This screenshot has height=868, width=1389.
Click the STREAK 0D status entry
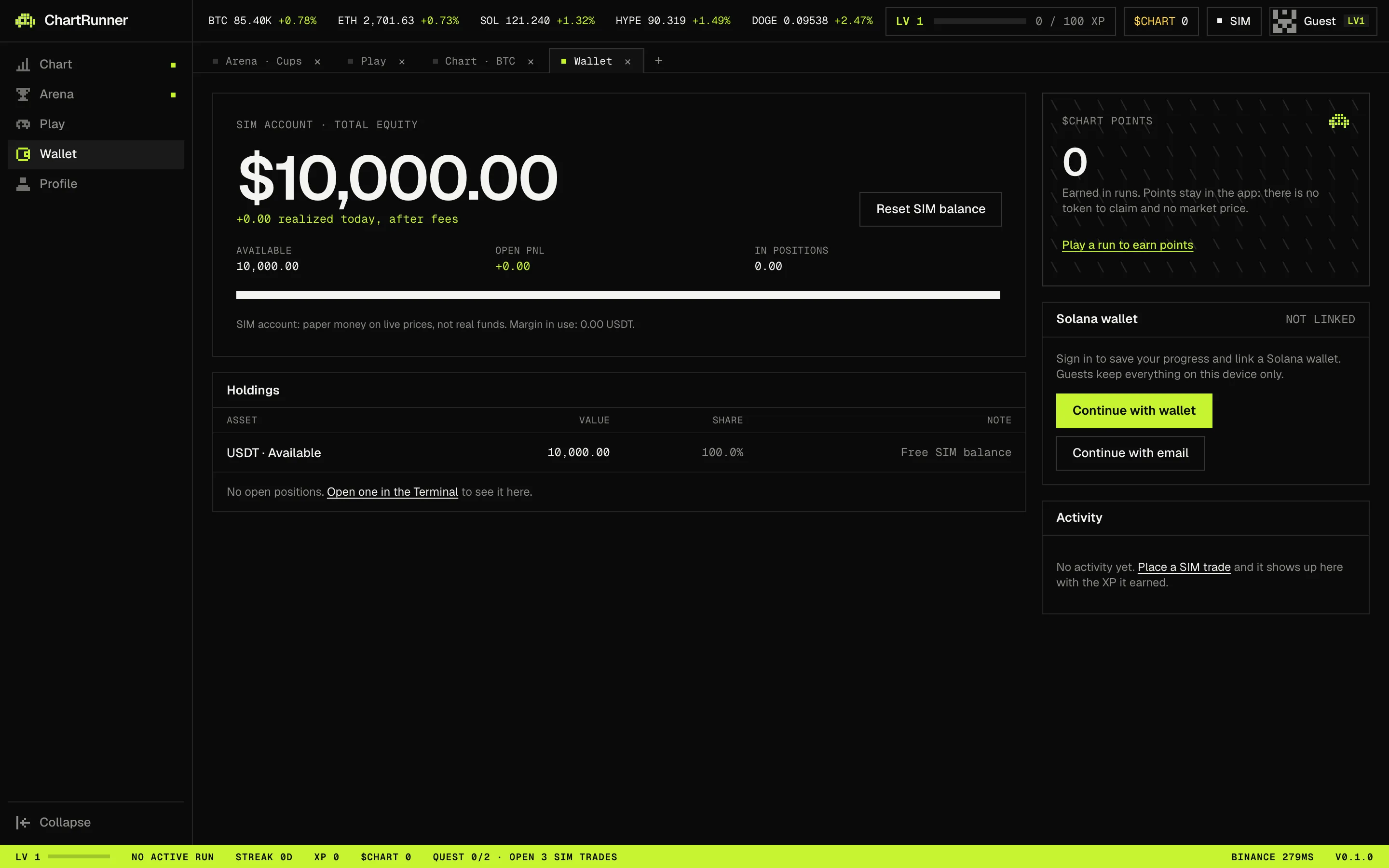(x=263, y=857)
